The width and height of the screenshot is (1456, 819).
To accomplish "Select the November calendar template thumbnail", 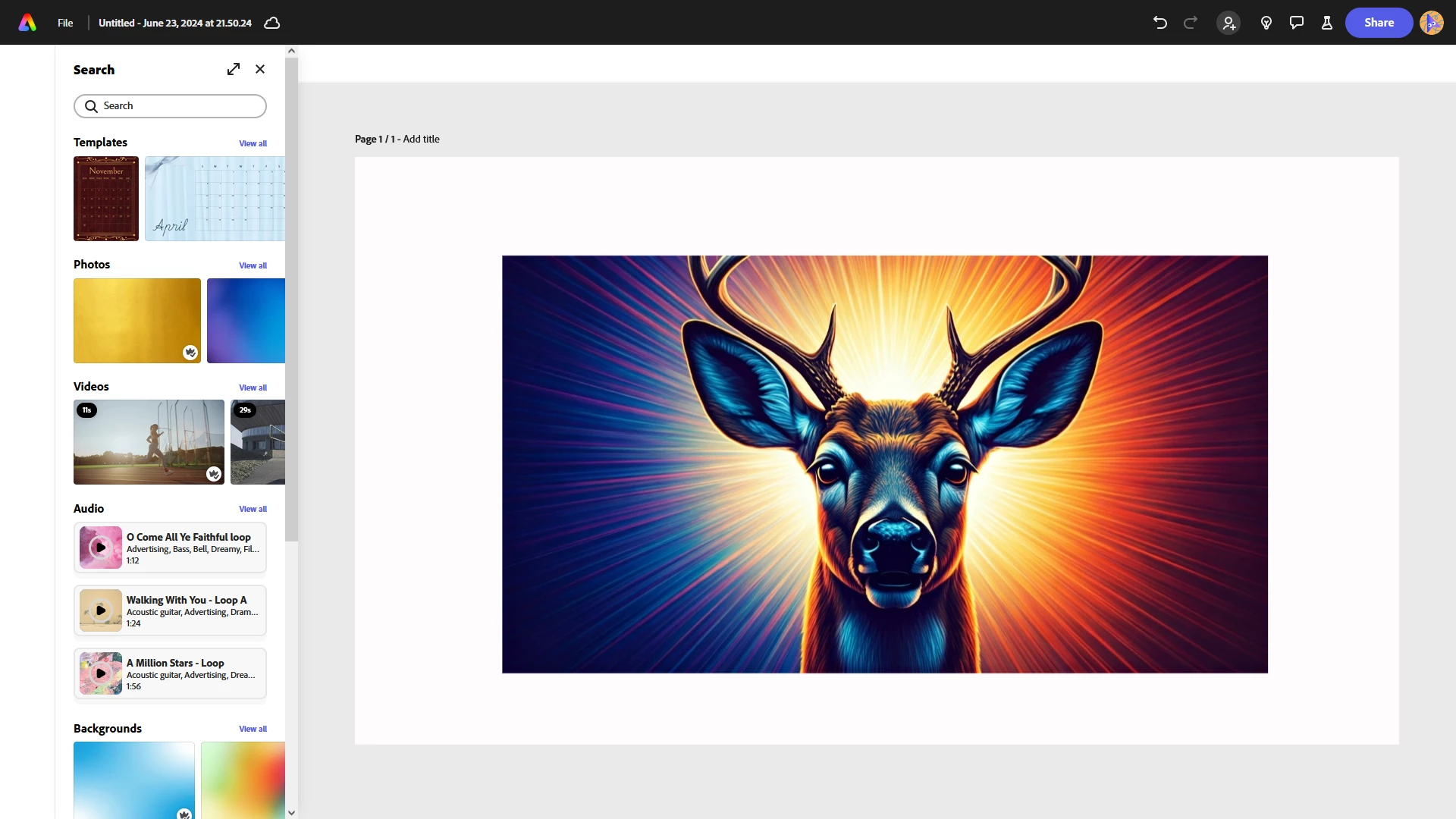I will (x=106, y=199).
